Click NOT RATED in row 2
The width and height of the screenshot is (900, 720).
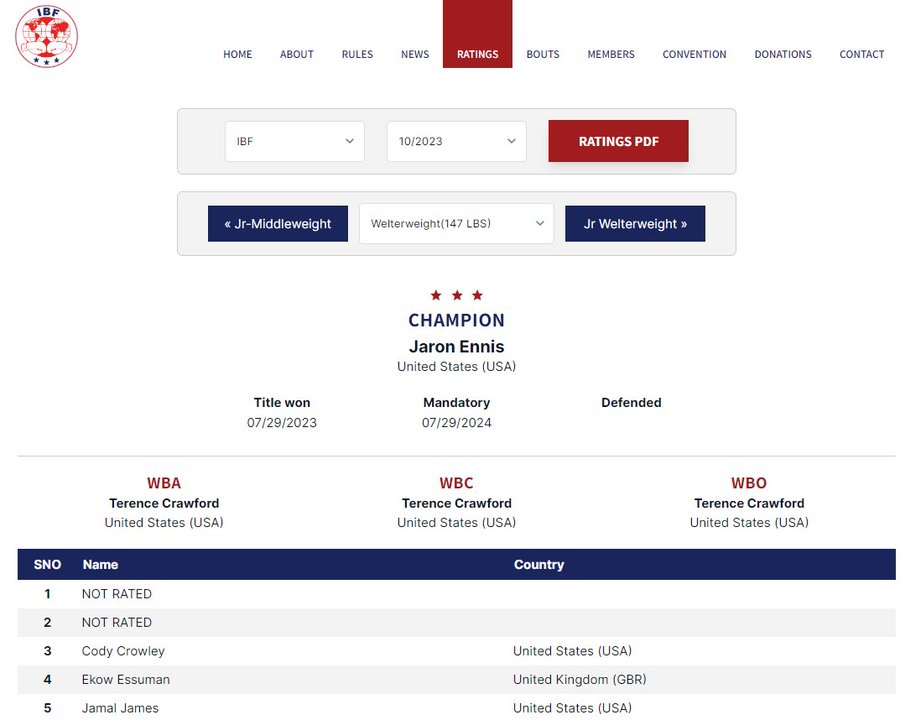117,622
